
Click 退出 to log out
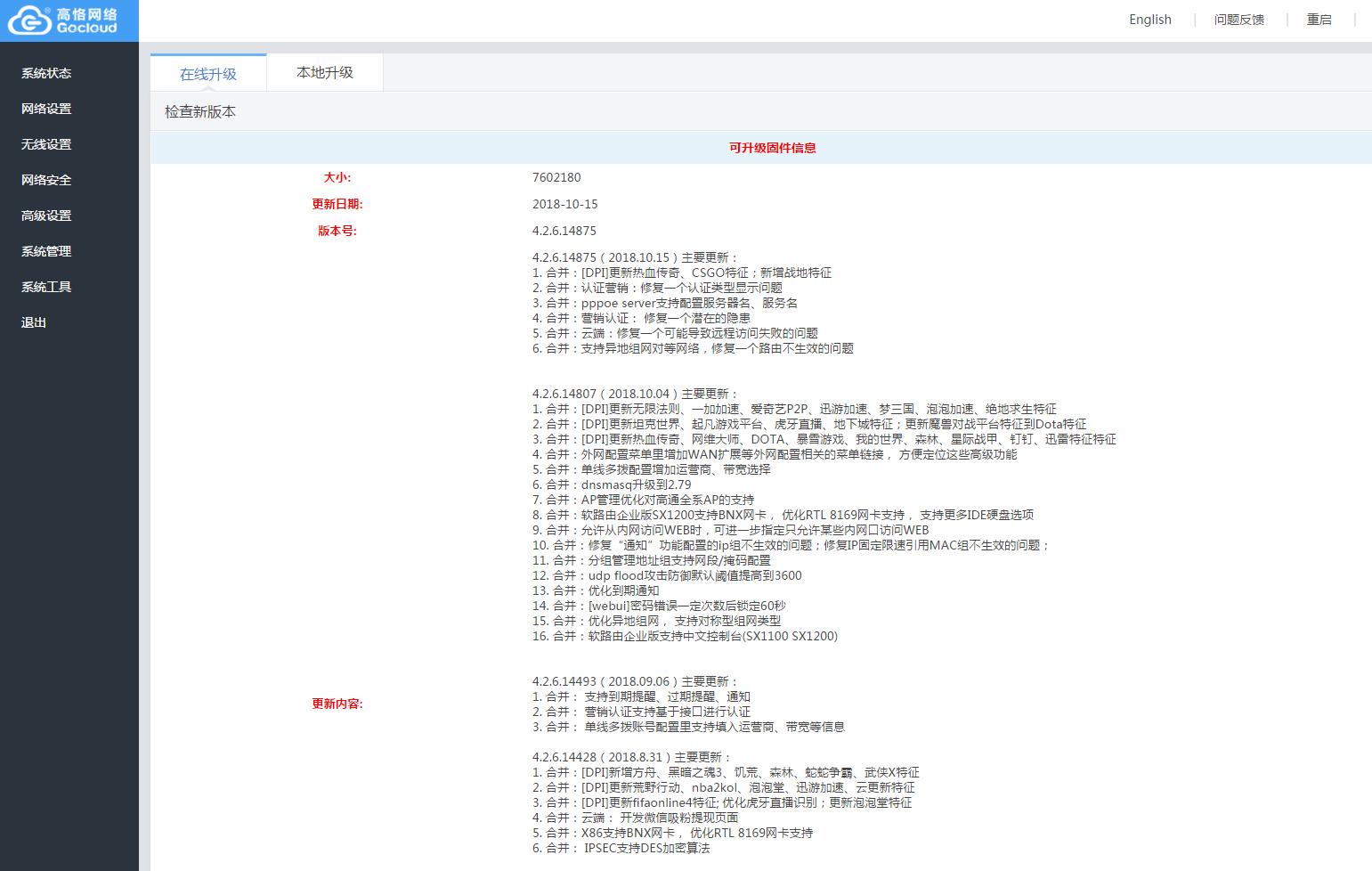pyautogui.click(x=34, y=322)
